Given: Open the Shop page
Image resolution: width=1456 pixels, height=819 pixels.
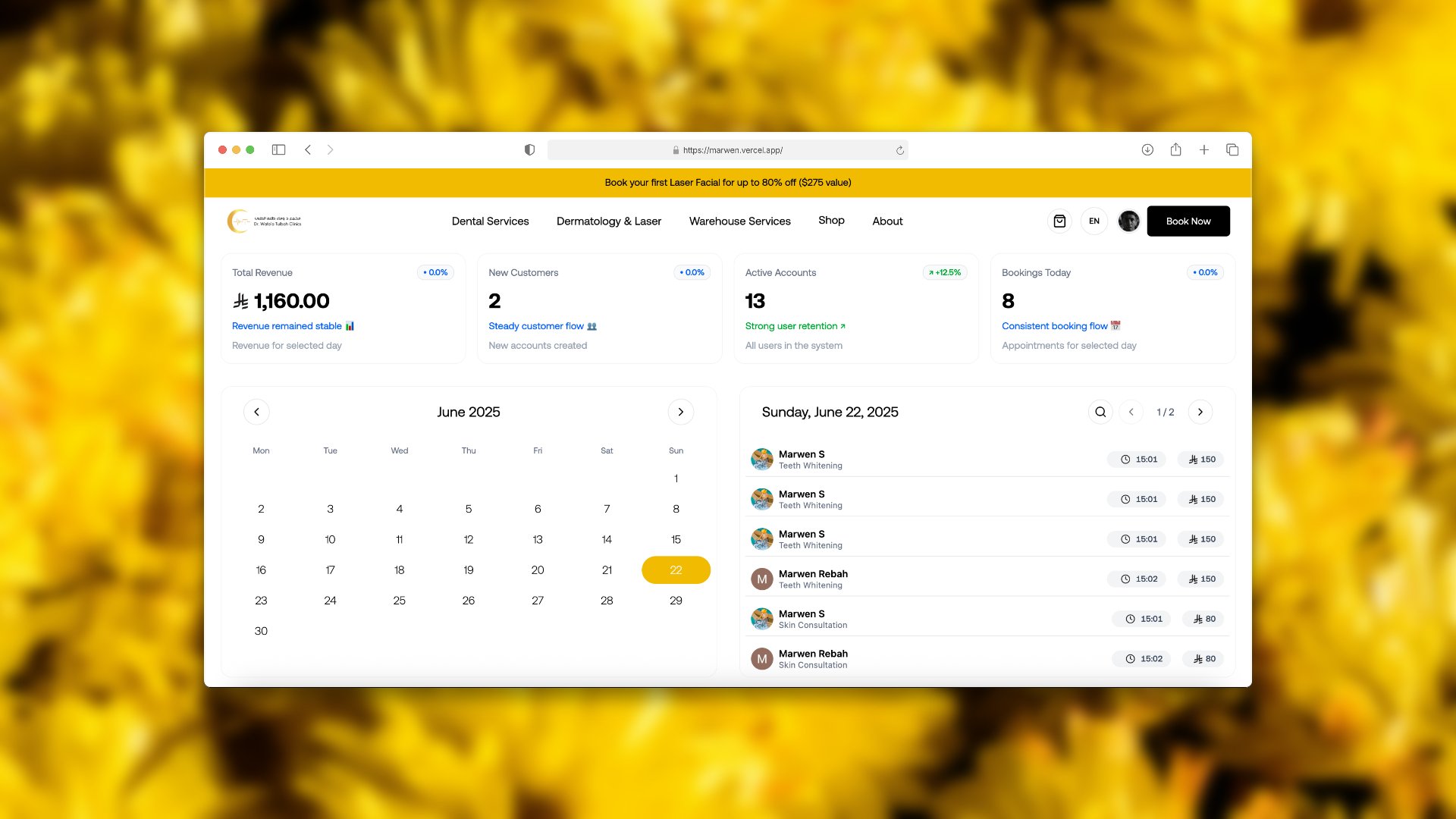Looking at the screenshot, I should pos(831,220).
